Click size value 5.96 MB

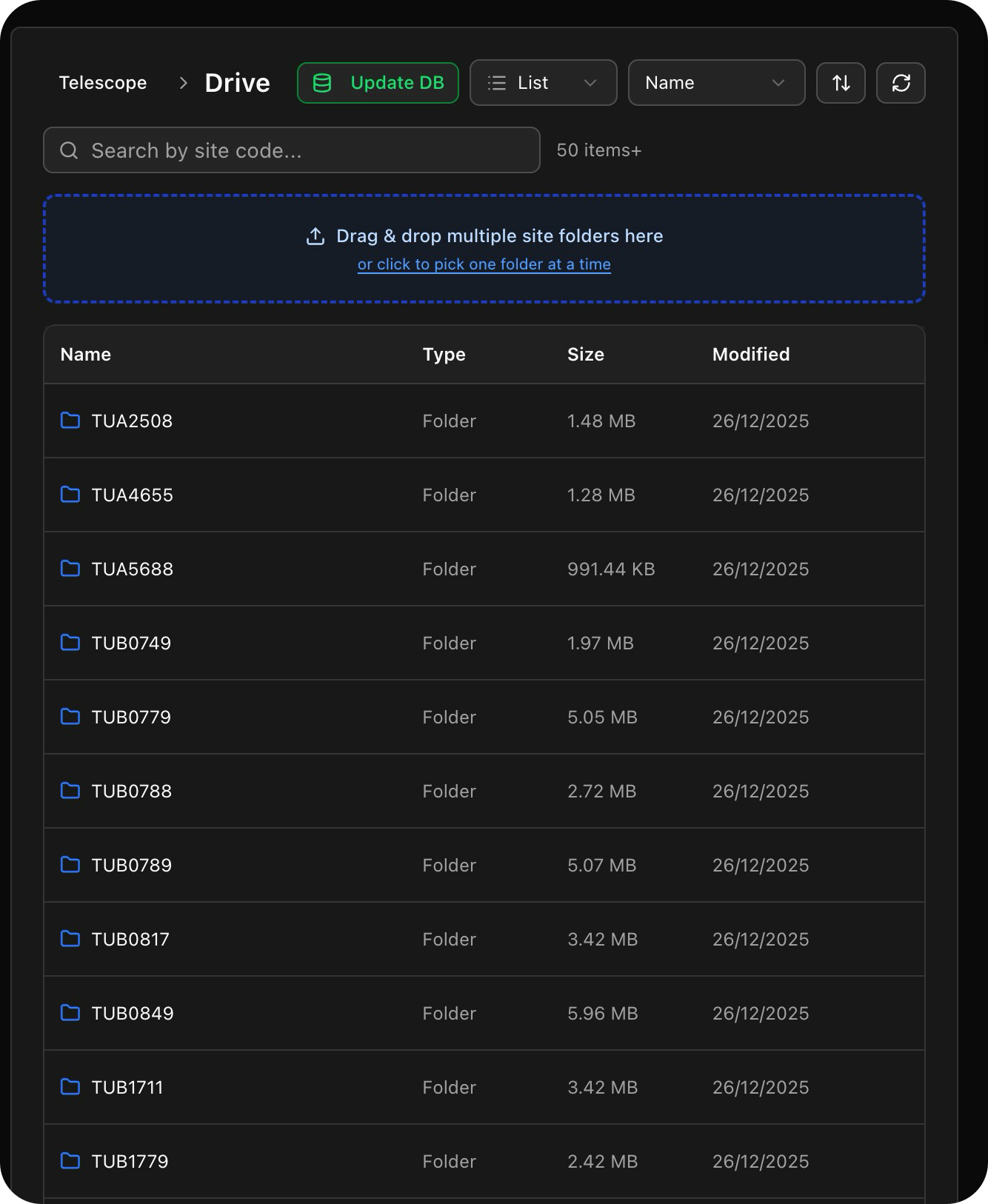[x=603, y=1014]
